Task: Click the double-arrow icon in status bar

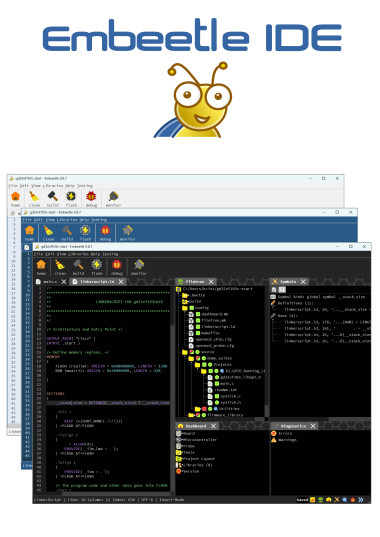Action: pyautogui.click(x=360, y=500)
